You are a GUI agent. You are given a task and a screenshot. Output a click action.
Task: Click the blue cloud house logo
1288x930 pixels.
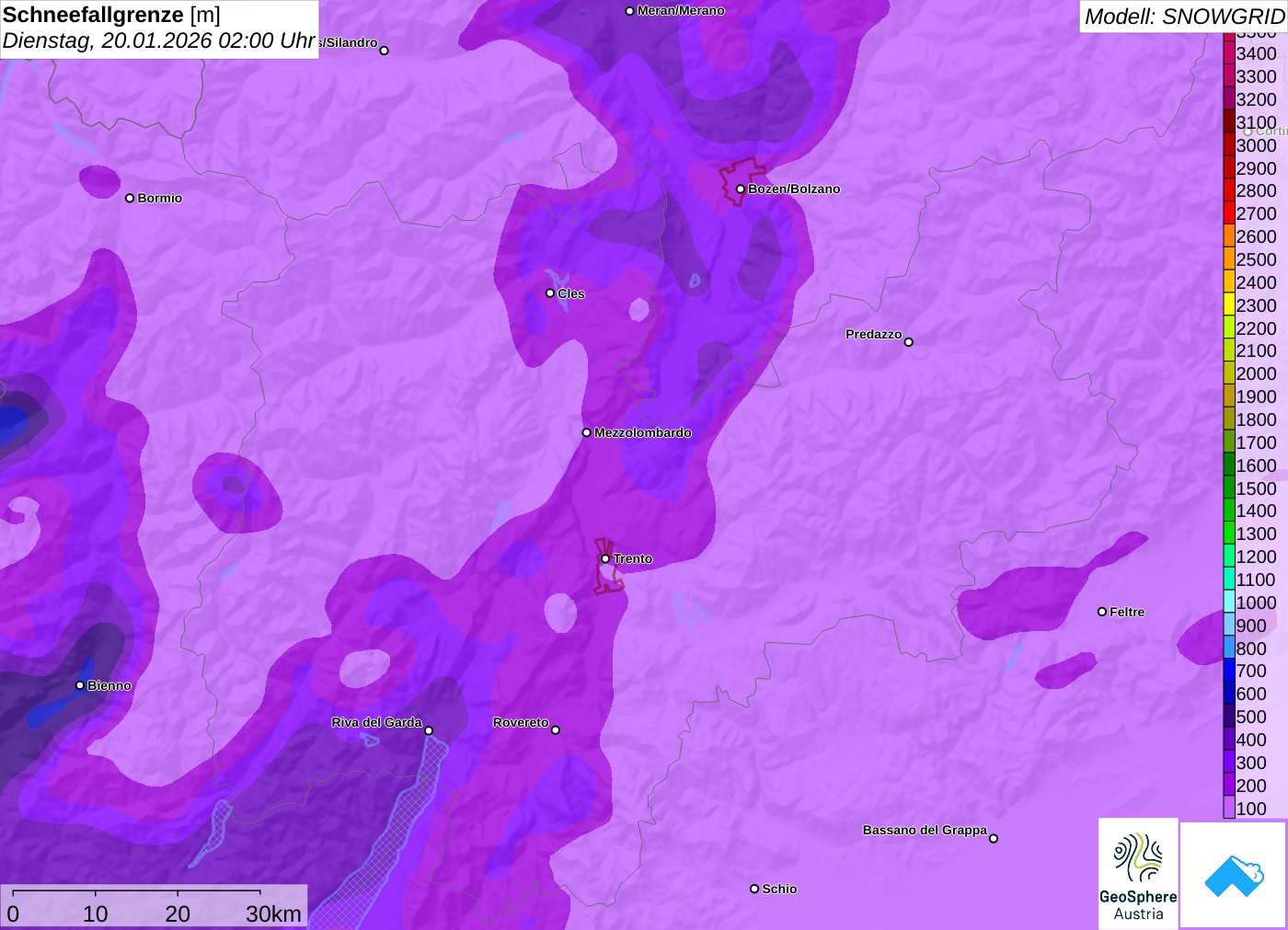1234,875
